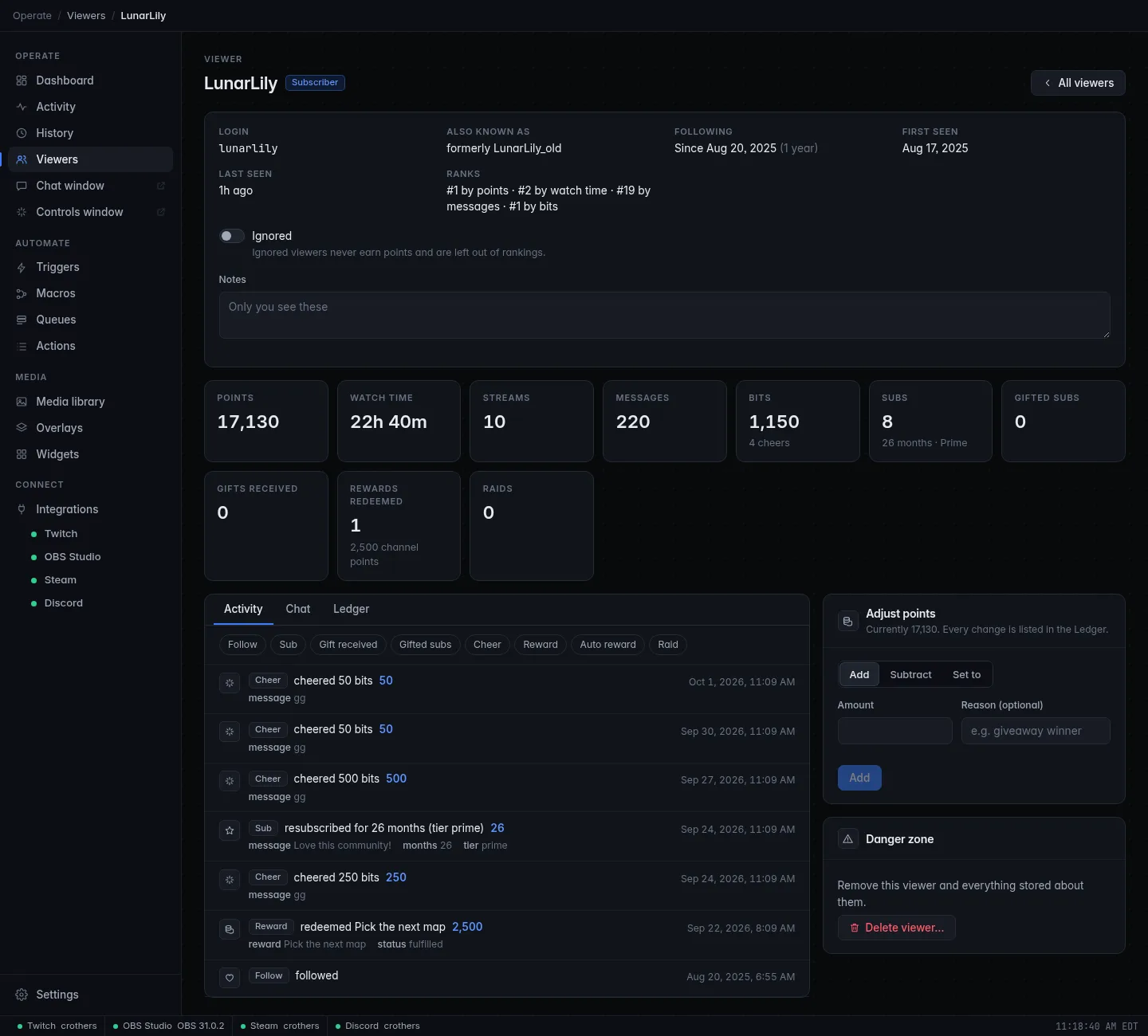Select the Set to points mode
This screenshot has height=1036, width=1148.
pyautogui.click(x=966, y=674)
